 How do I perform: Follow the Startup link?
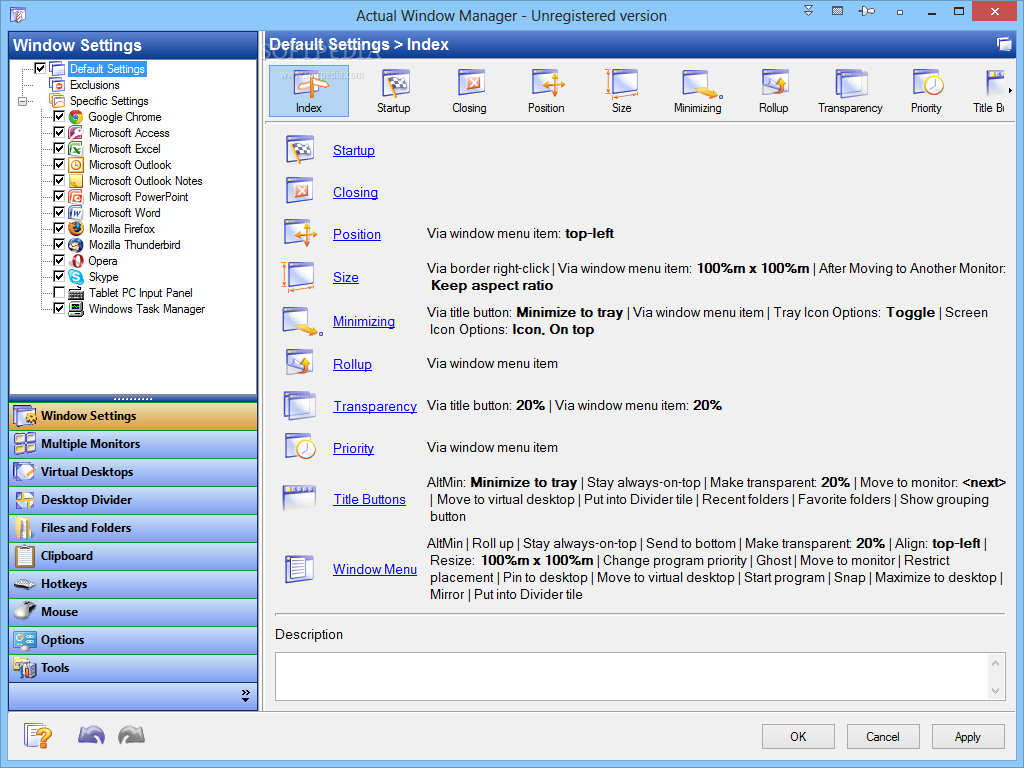(354, 150)
